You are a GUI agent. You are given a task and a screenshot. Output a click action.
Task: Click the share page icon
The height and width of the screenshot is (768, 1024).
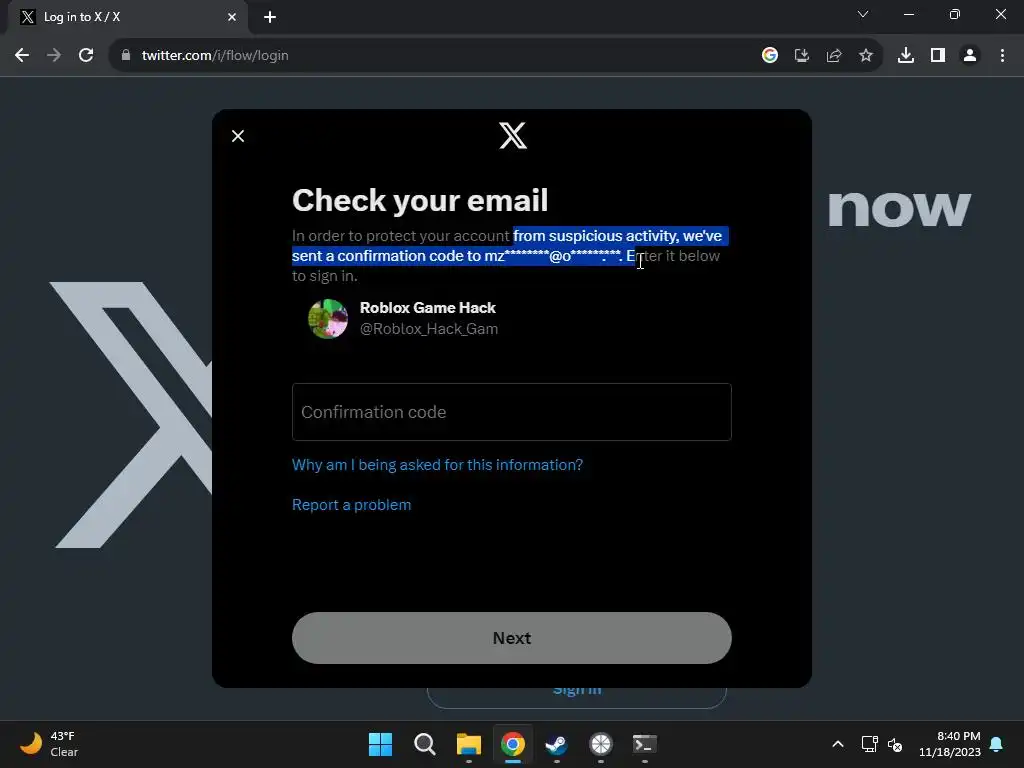pos(833,56)
